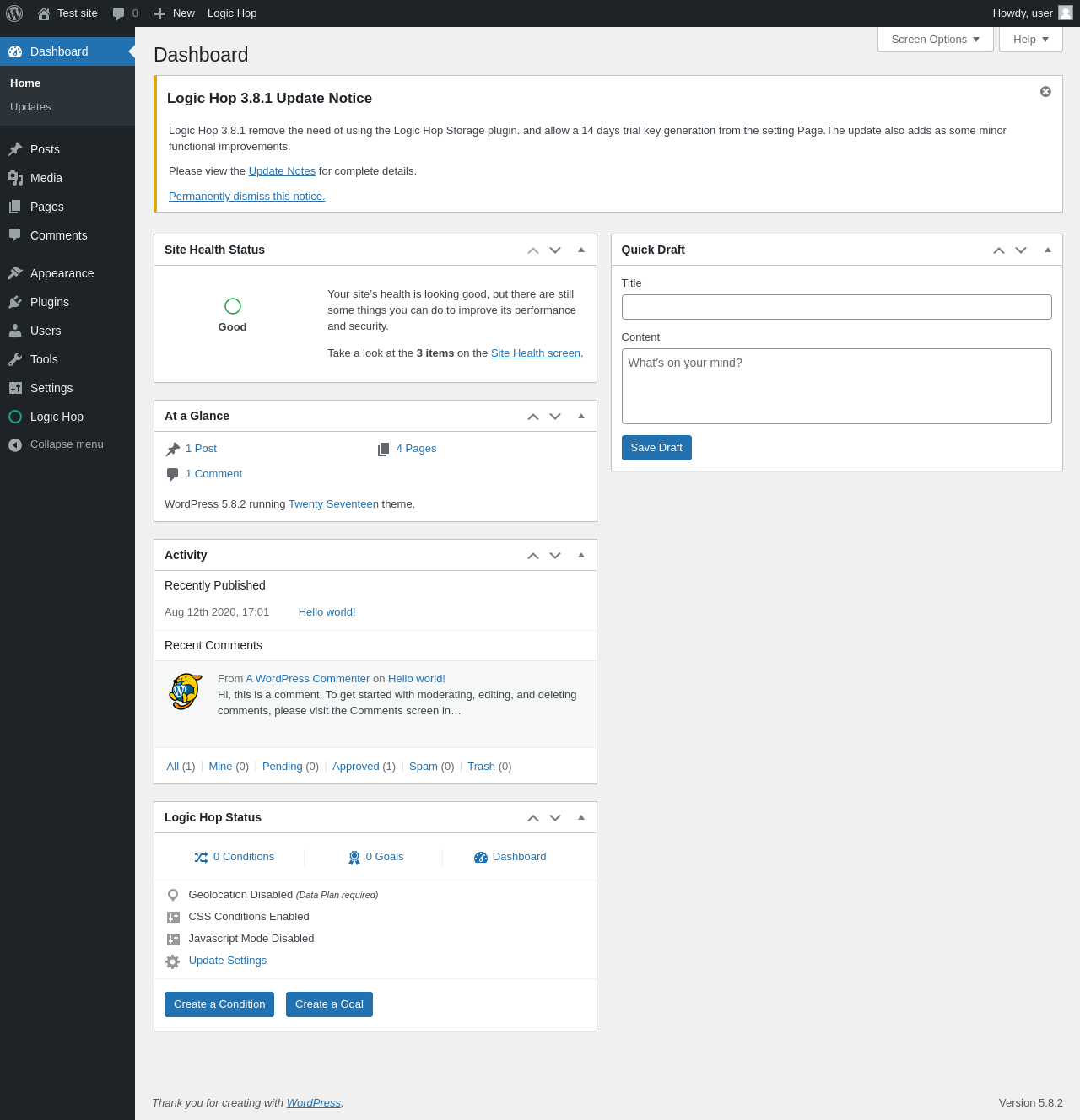The image size is (1080, 1120).
Task: Click the Appearance paintbrush icon
Action: pos(15,273)
